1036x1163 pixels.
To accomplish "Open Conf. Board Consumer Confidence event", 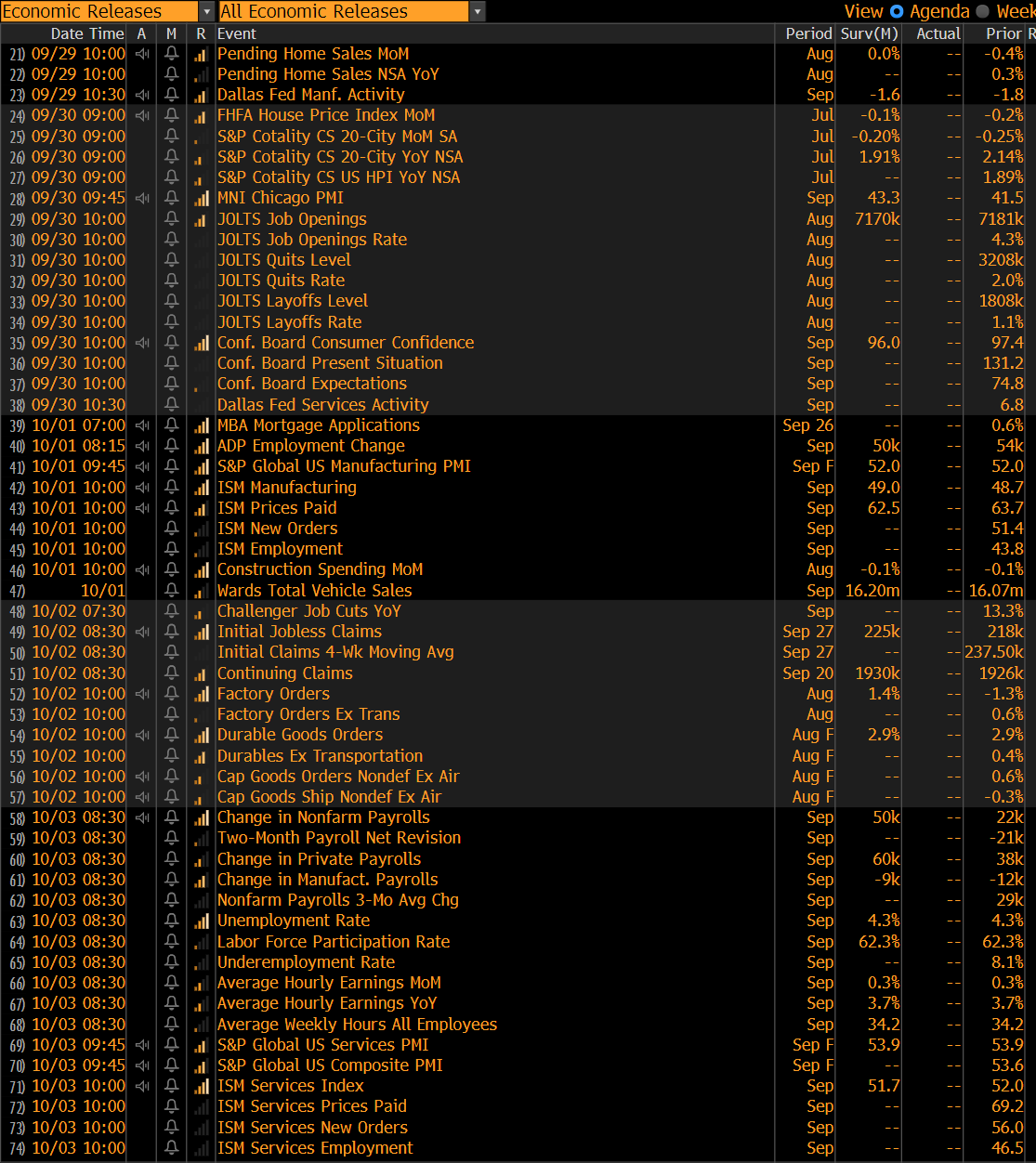I will coord(346,343).
